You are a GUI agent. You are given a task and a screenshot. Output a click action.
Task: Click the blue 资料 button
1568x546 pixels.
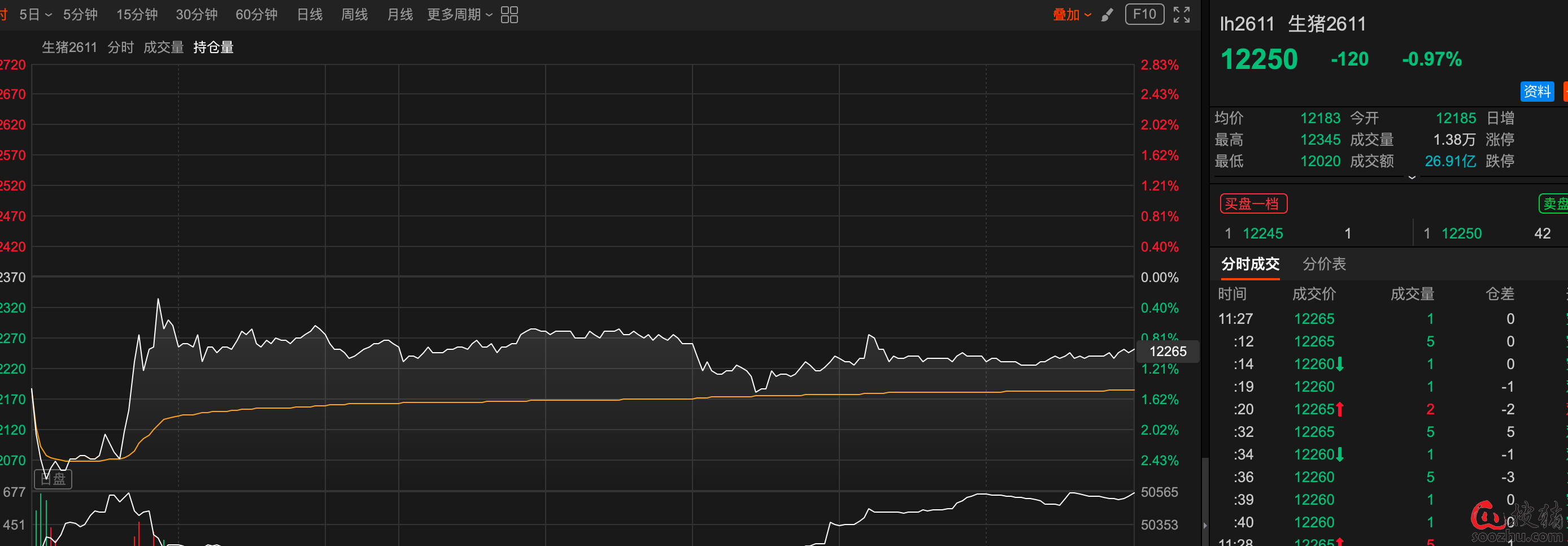tap(1536, 92)
